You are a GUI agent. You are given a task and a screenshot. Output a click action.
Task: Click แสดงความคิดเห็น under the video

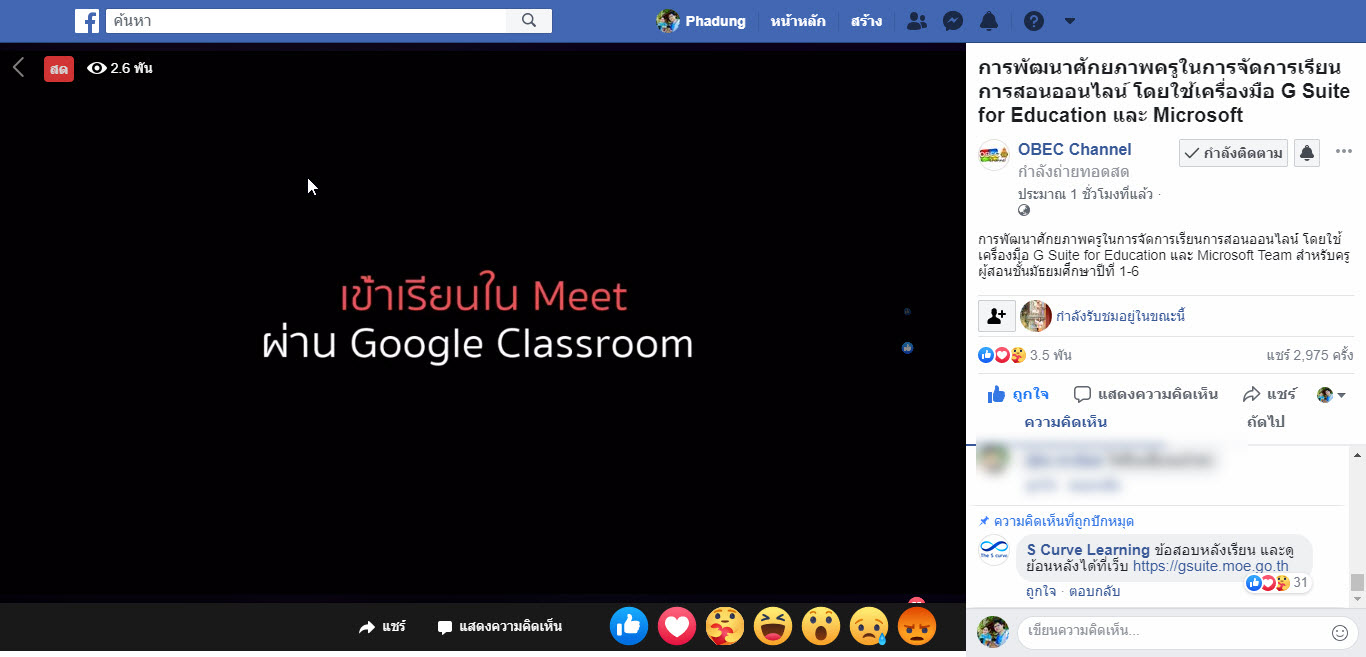pyautogui.click(x=500, y=627)
